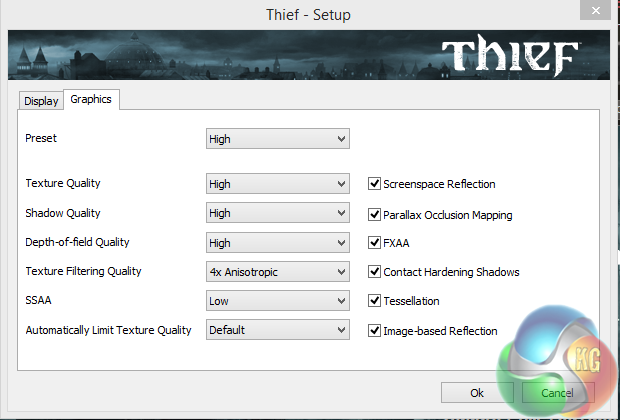The width and height of the screenshot is (620, 420).
Task: Select the Graphics tab
Action: point(91,99)
